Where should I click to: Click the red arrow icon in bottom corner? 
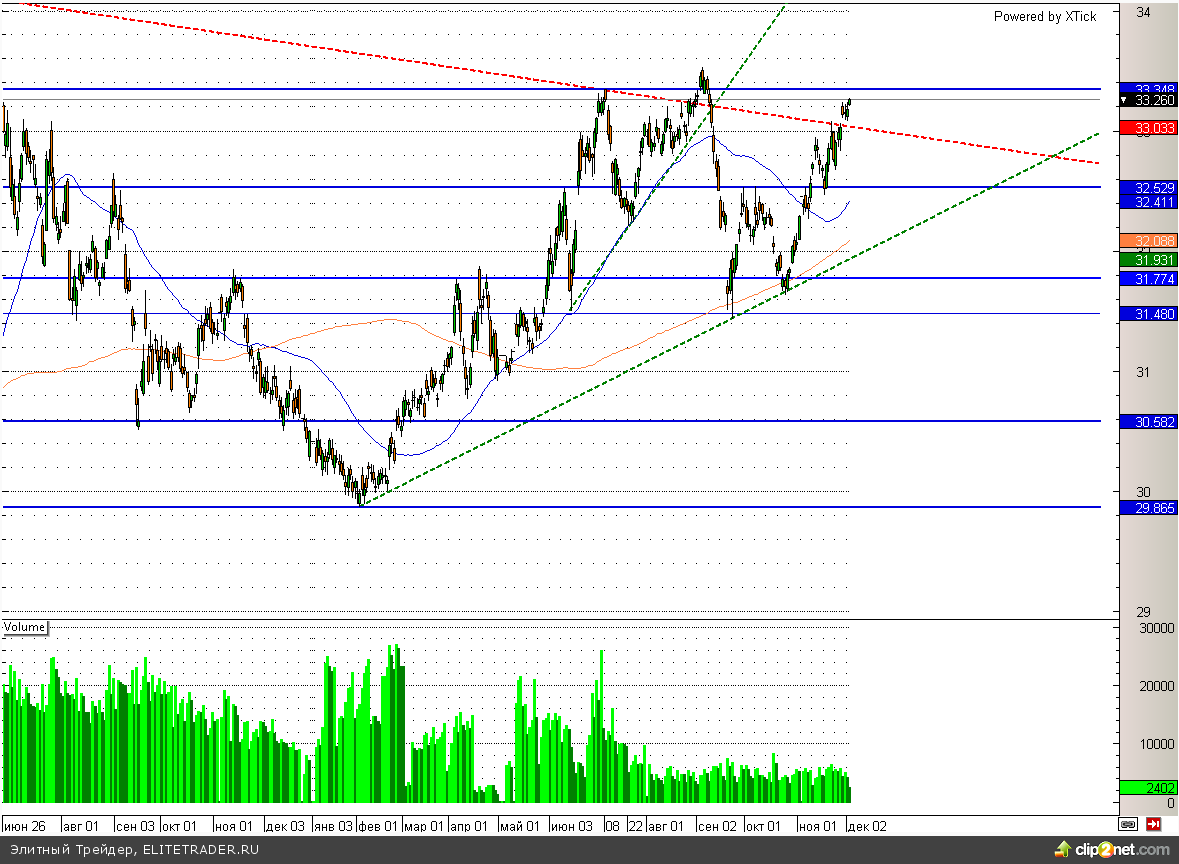(x=1153, y=825)
